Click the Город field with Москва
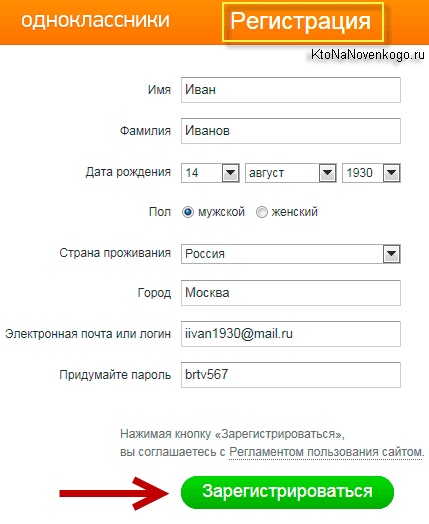 tap(291, 293)
